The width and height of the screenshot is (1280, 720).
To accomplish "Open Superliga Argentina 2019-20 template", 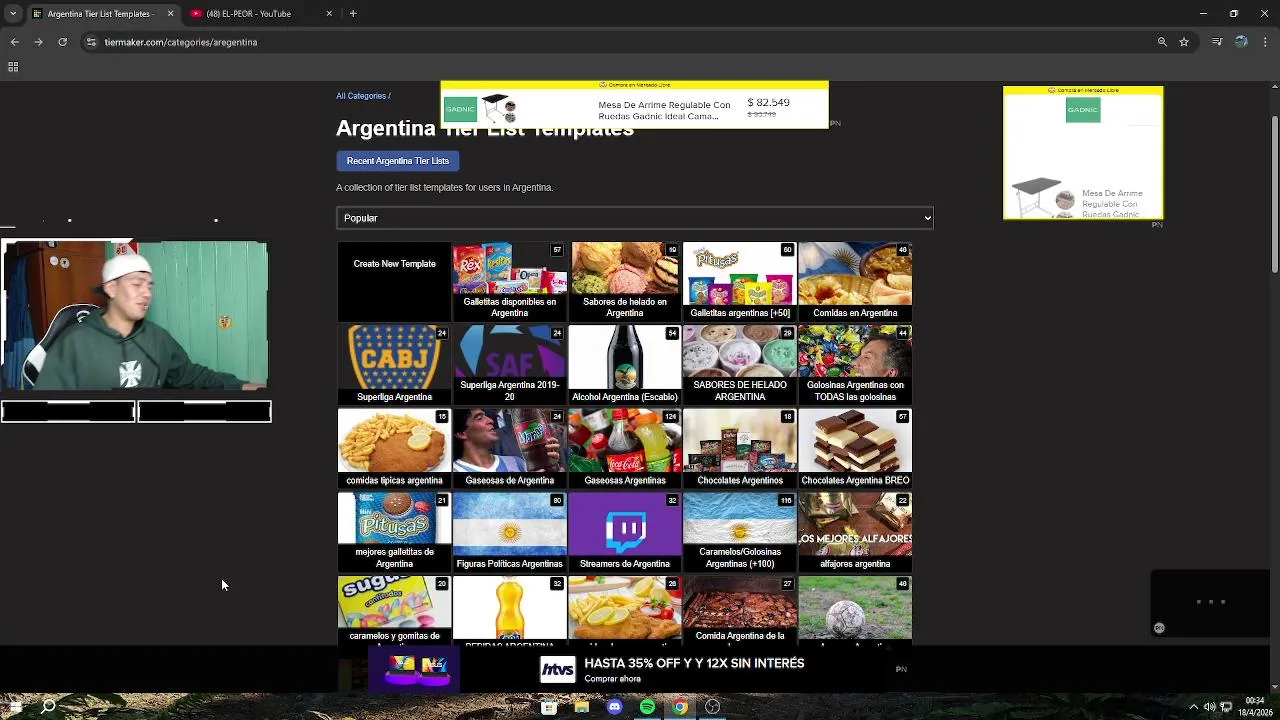I will click(x=509, y=364).
